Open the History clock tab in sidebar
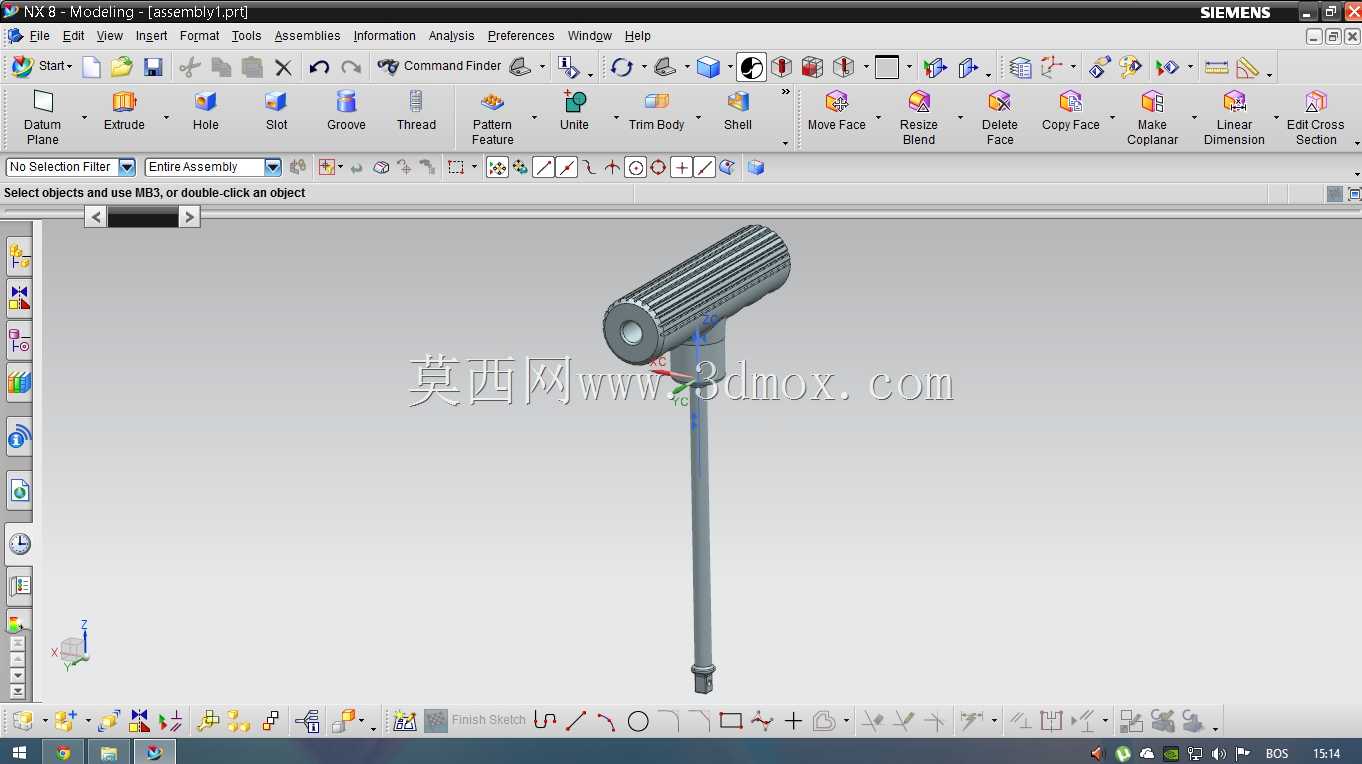1362x764 pixels. click(x=19, y=544)
